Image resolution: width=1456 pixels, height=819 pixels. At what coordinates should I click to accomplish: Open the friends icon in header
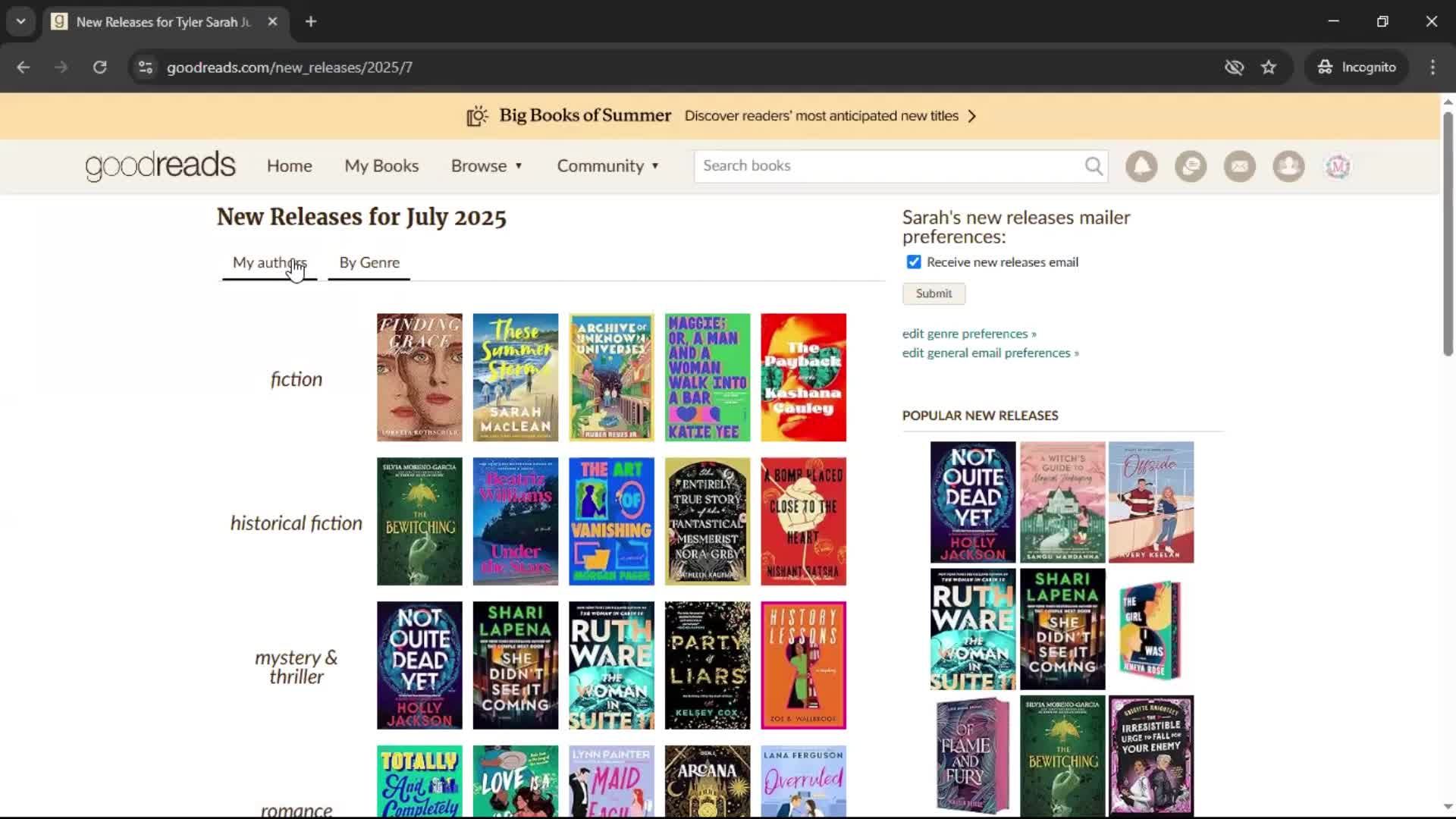point(1288,166)
